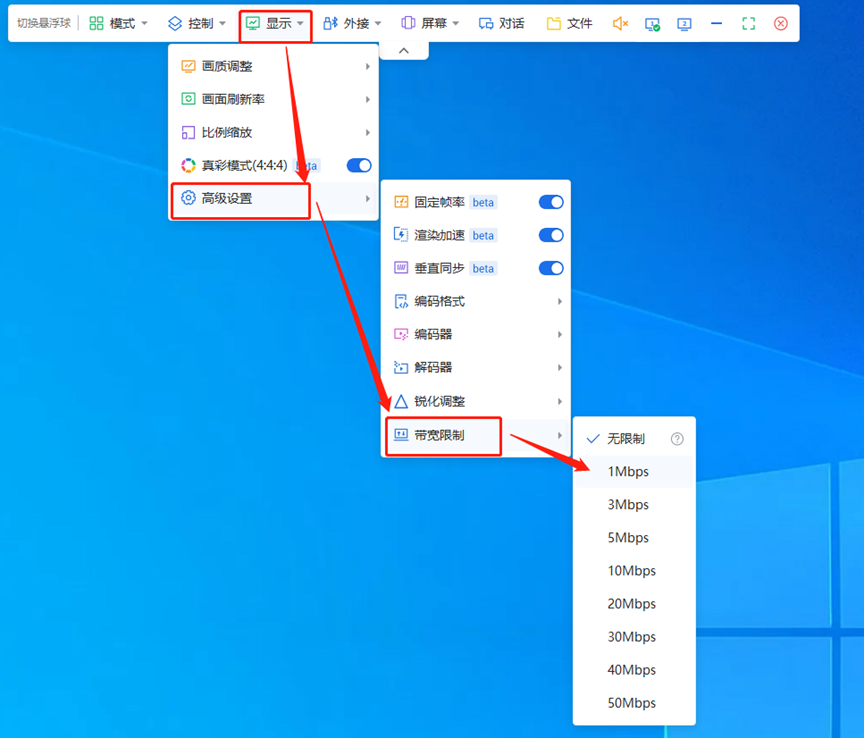Toggle 真彩模式(4:4:4) switch
The width and height of the screenshot is (864, 738).
pyautogui.click(x=358, y=165)
